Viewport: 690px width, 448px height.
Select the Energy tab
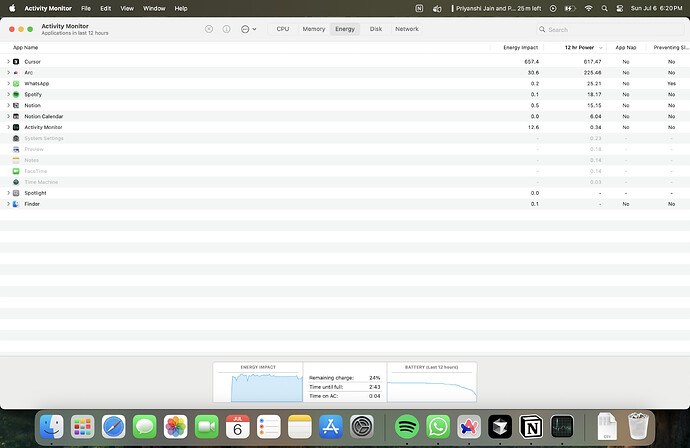tap(345, 29)
